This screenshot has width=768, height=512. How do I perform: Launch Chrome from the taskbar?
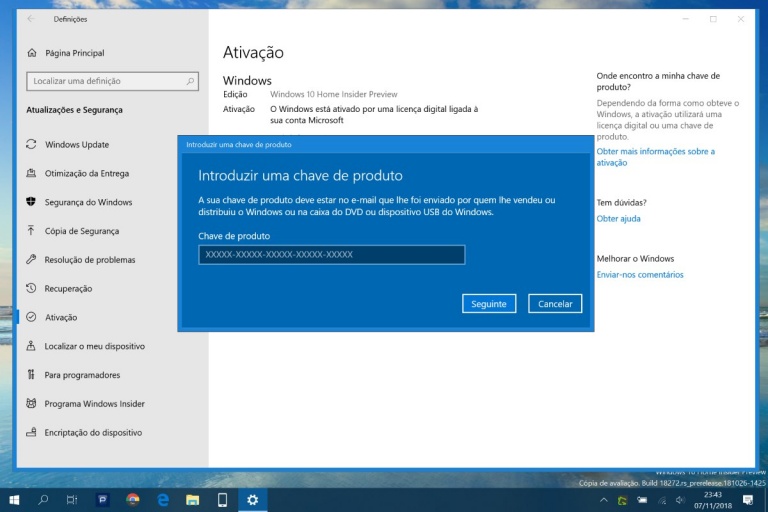point(133,500)
